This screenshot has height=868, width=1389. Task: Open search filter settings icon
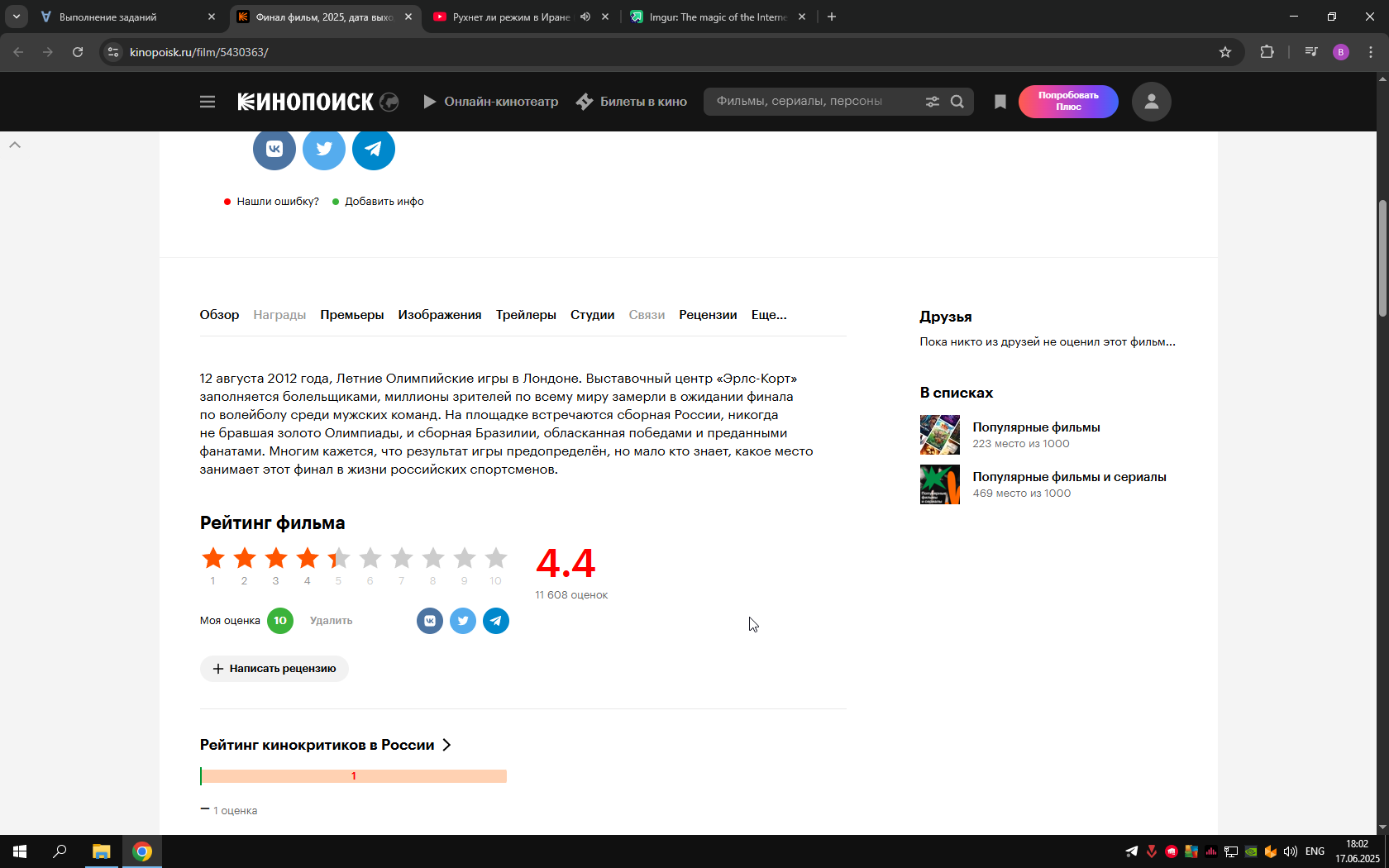click(x=933, y=102)
